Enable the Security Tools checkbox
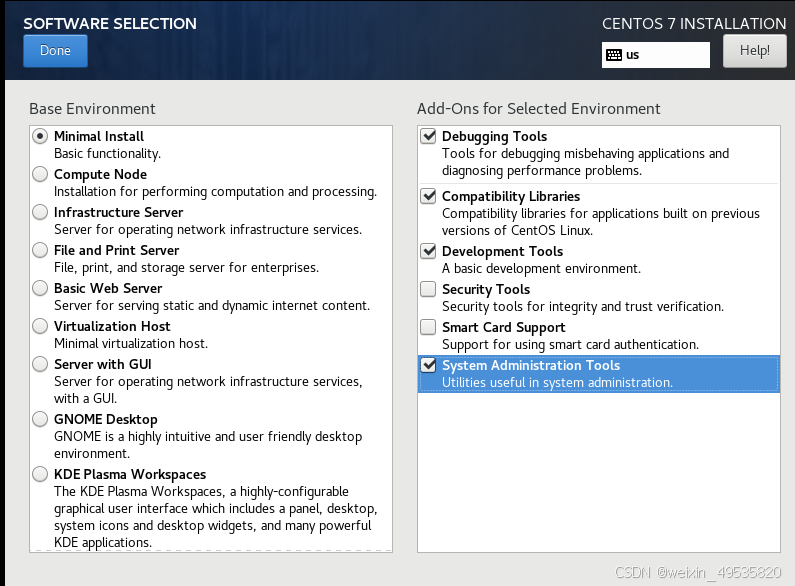The height and width of the screenshot is (586, 795). click(428, 289)
